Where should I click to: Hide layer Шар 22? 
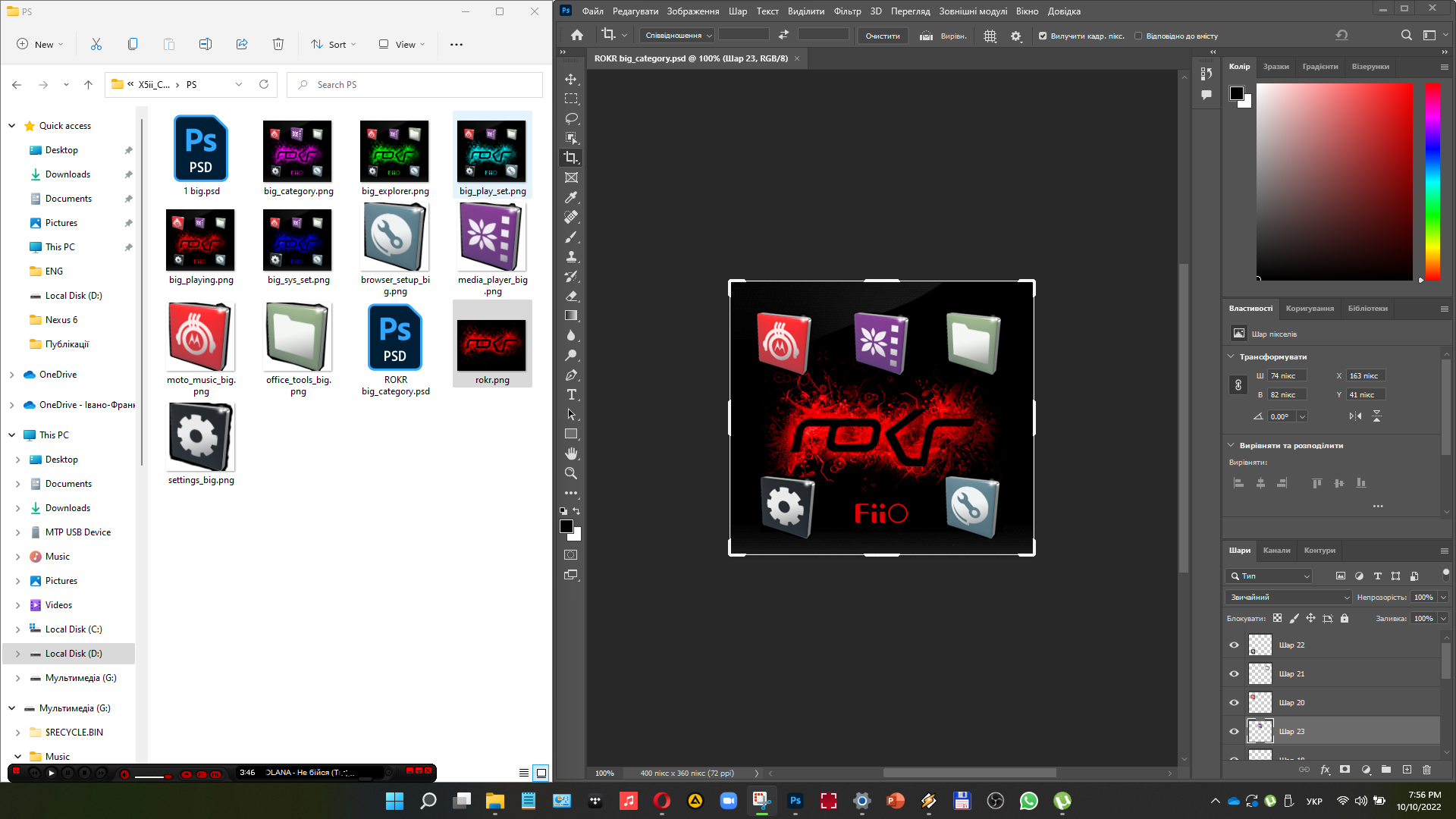click(x=1234, y=645)
